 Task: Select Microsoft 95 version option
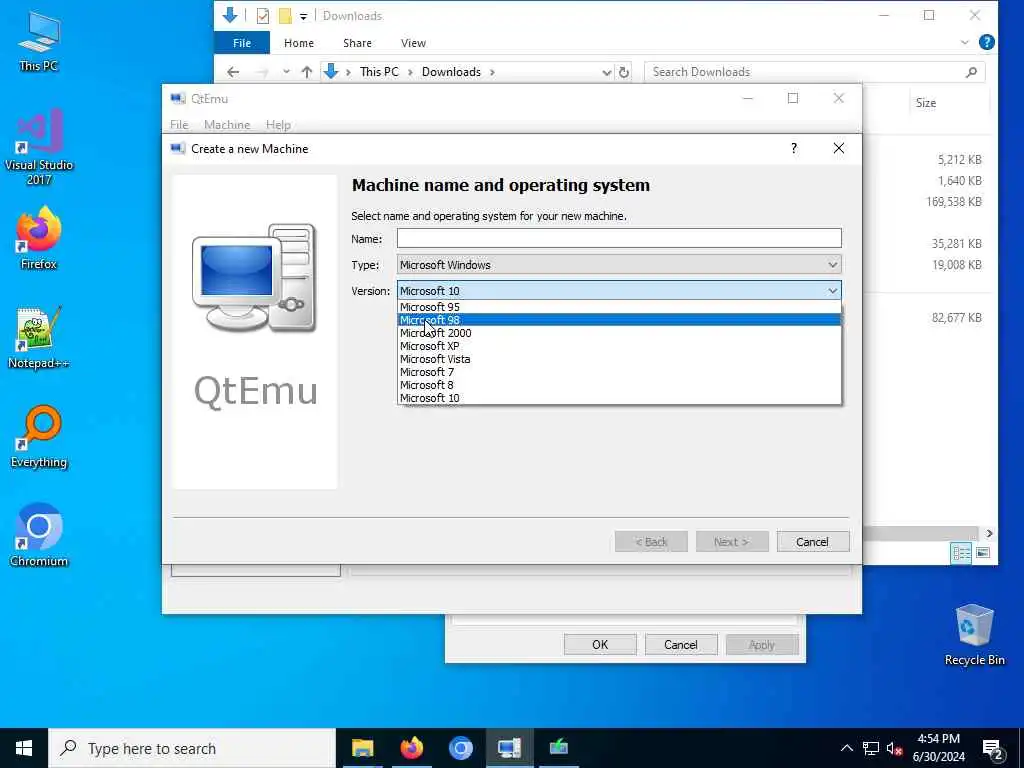click(619, 307)
